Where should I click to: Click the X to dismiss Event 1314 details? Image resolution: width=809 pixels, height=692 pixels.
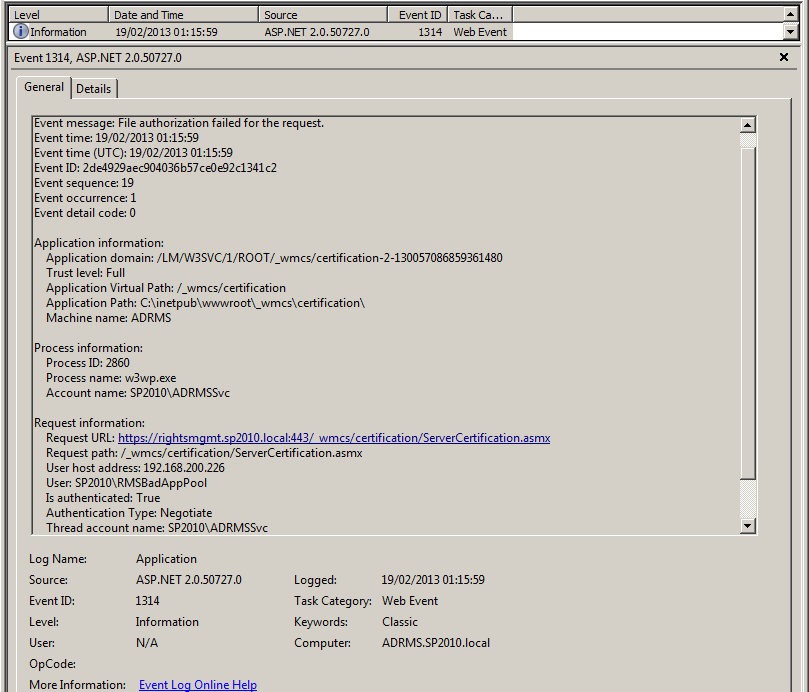[783, 57]
